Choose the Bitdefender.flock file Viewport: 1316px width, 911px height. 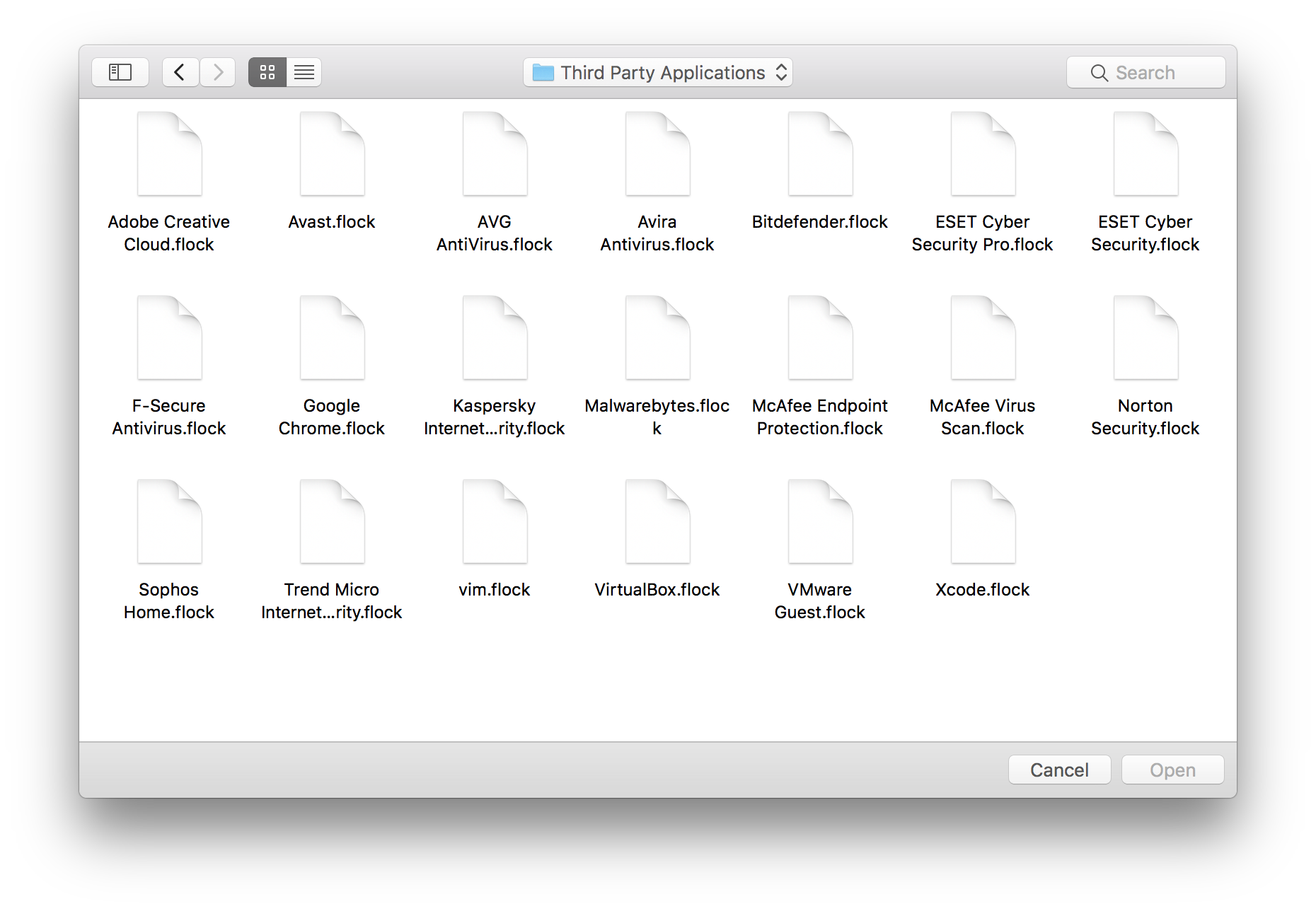coord(821,155)
